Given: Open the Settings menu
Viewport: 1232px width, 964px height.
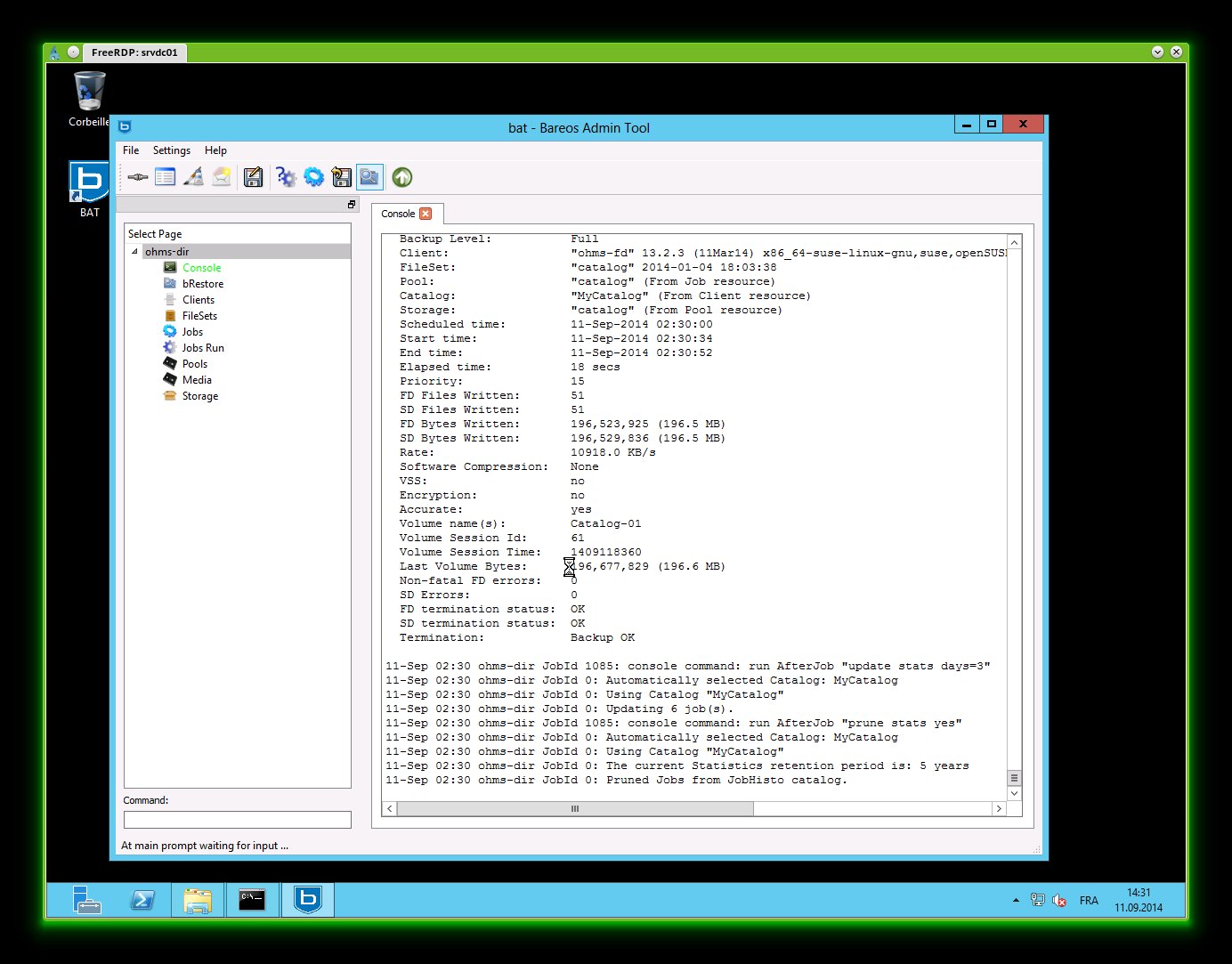Looking at the screenshot, I should click(x=171, y=150).
